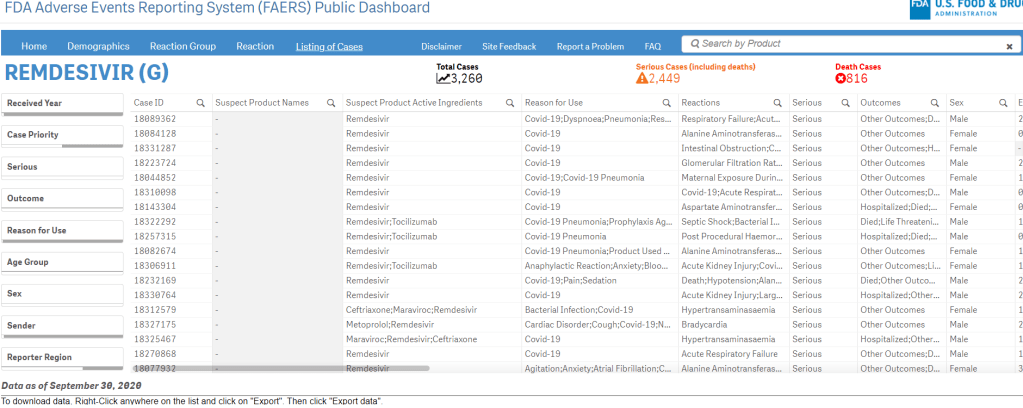This screenshot has width=1023, height=408.
Task: Clear the product search with X icon
Action: (1009, 46)
